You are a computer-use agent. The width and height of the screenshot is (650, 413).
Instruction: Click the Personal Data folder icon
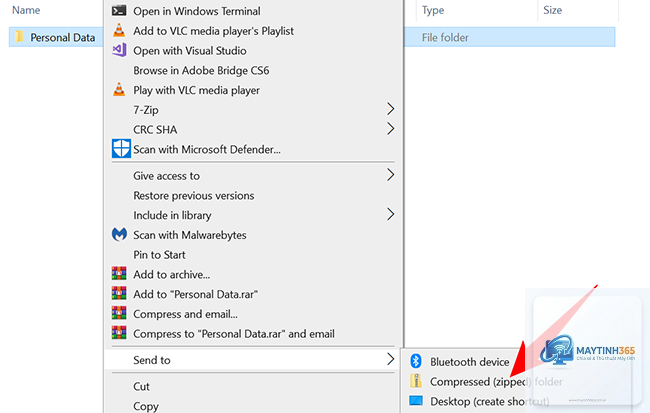coord(19,36)
